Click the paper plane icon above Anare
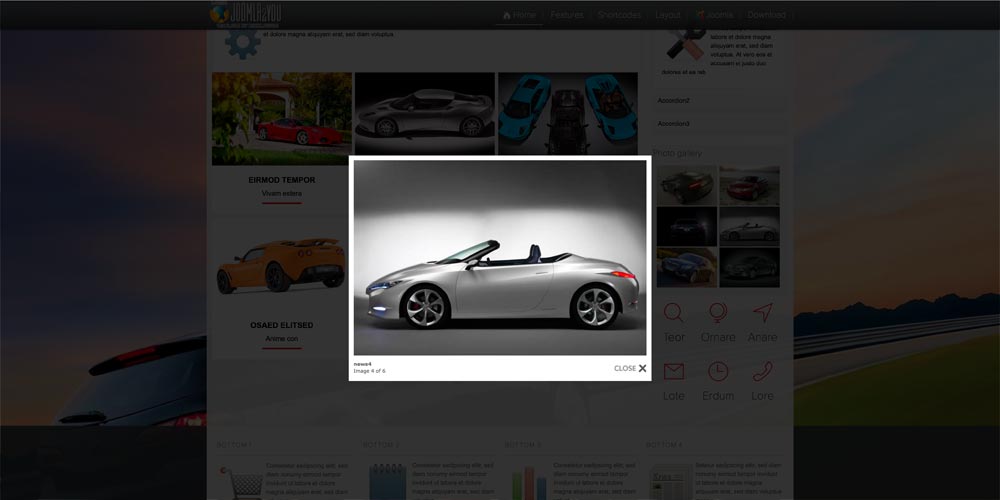The height and width of the screenshot is (500, 1000). (x=762, y=313)
